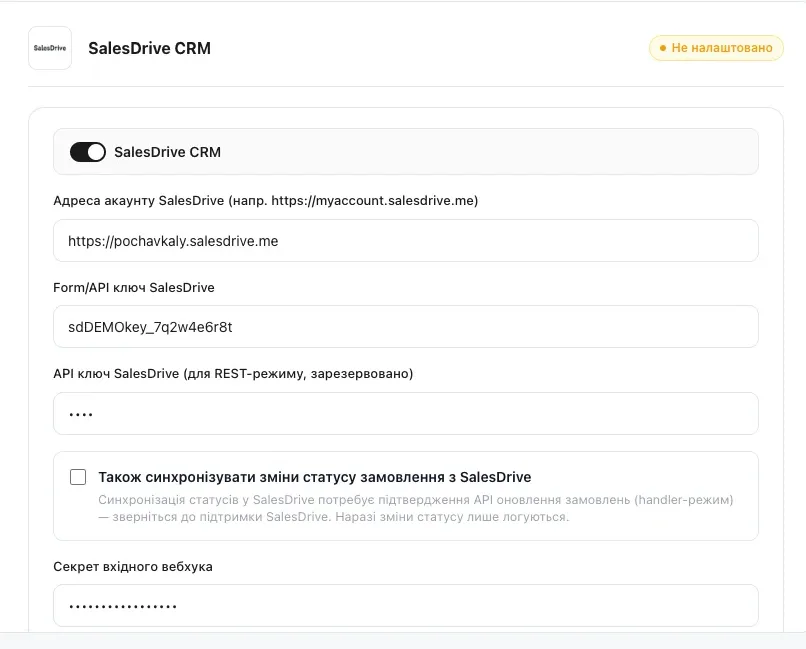Screen dimensions: 806x649
Task: Click the "Не налаштовано" status badge
Action: click(716, 48)
